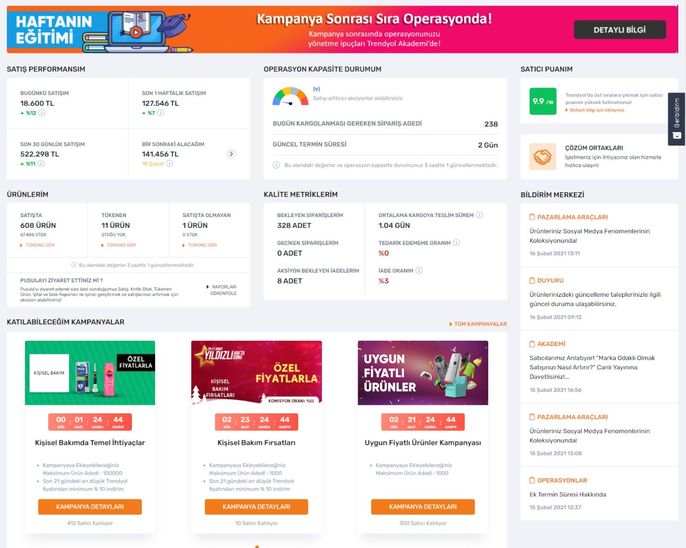Open Pazarlama Araçları notification dated 15 Şubat 13:06
The image size is (686, 548).
tap(599, 435)
